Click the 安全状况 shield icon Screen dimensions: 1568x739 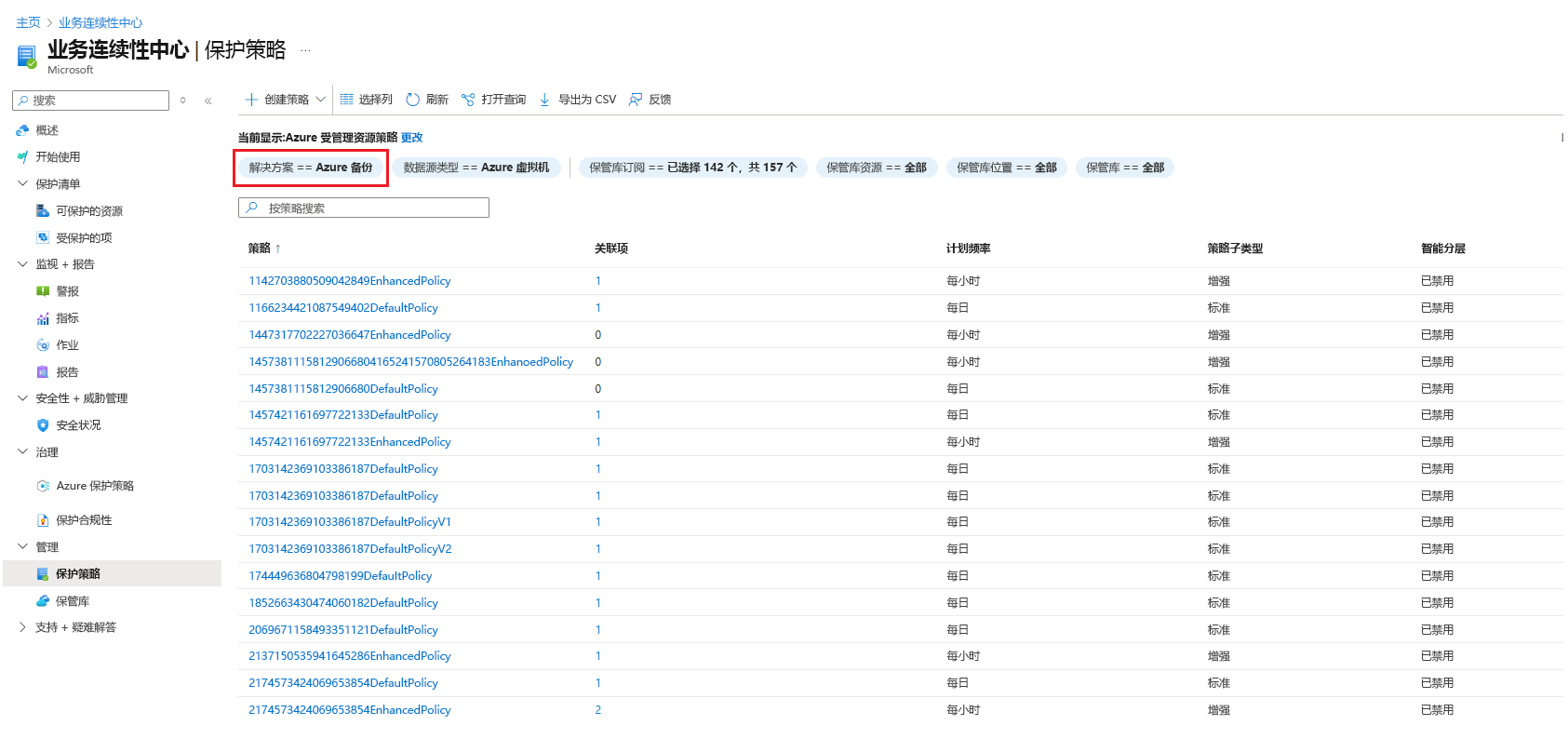43,425
